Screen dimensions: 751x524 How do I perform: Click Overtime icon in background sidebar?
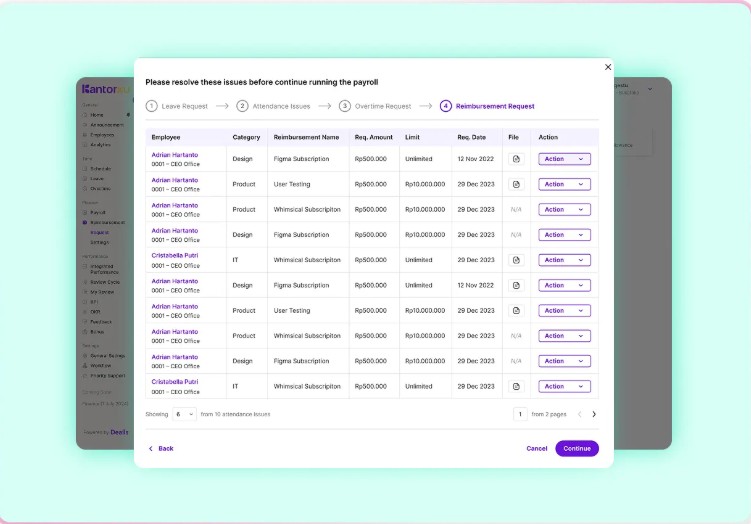pos(85,189)
